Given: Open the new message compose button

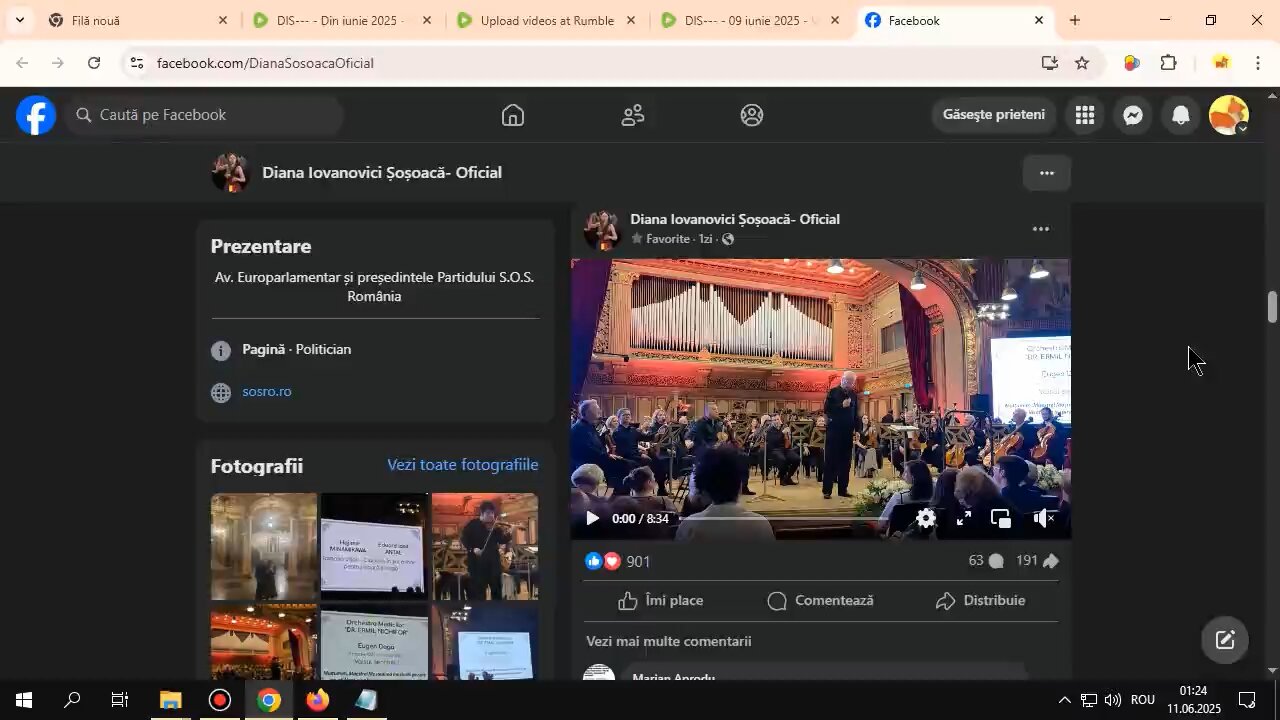Looking at the screenshot, I should [x=1225, y=641].
